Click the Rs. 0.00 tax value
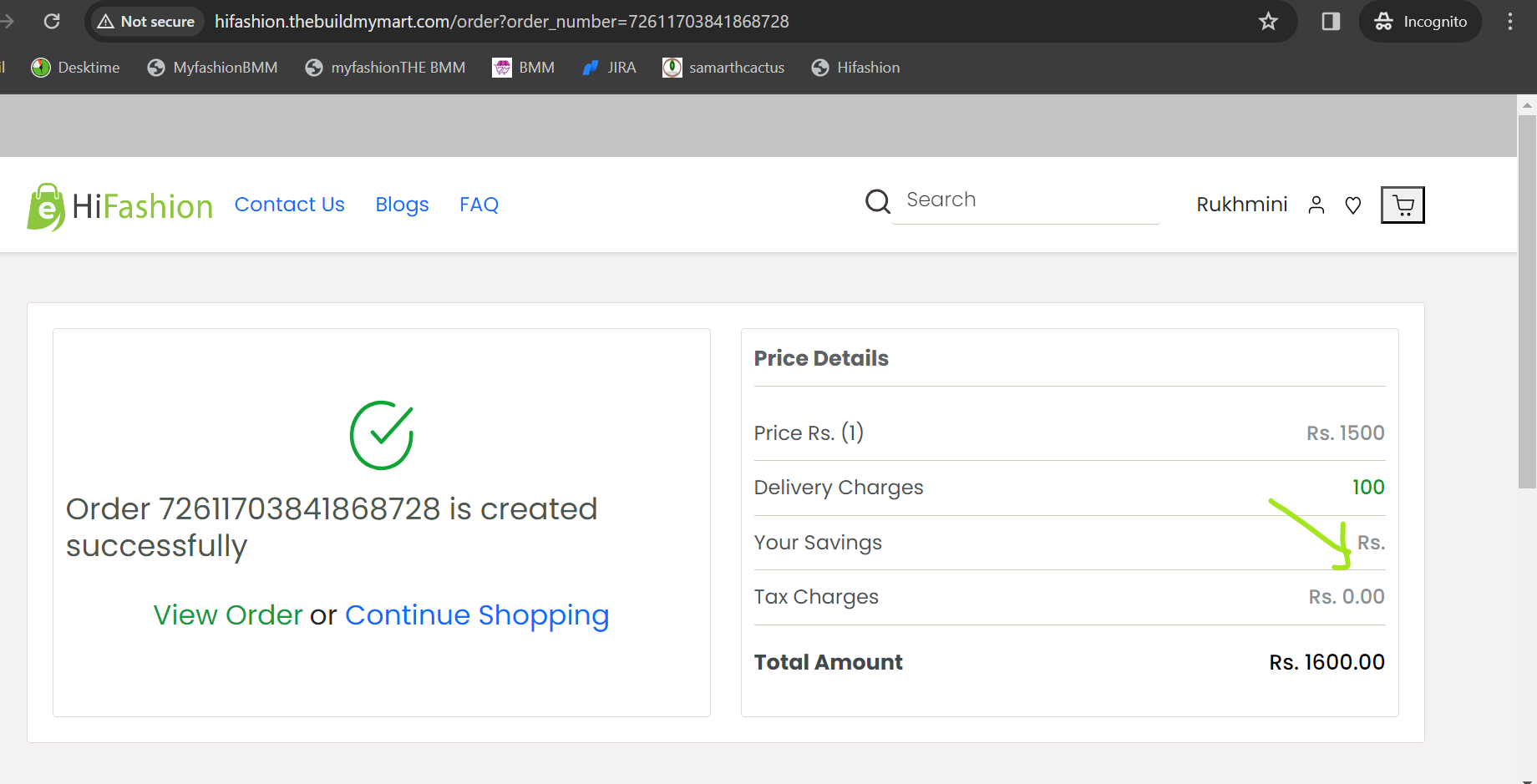The image size is (1537, 784). click(x=1347, y=597)
